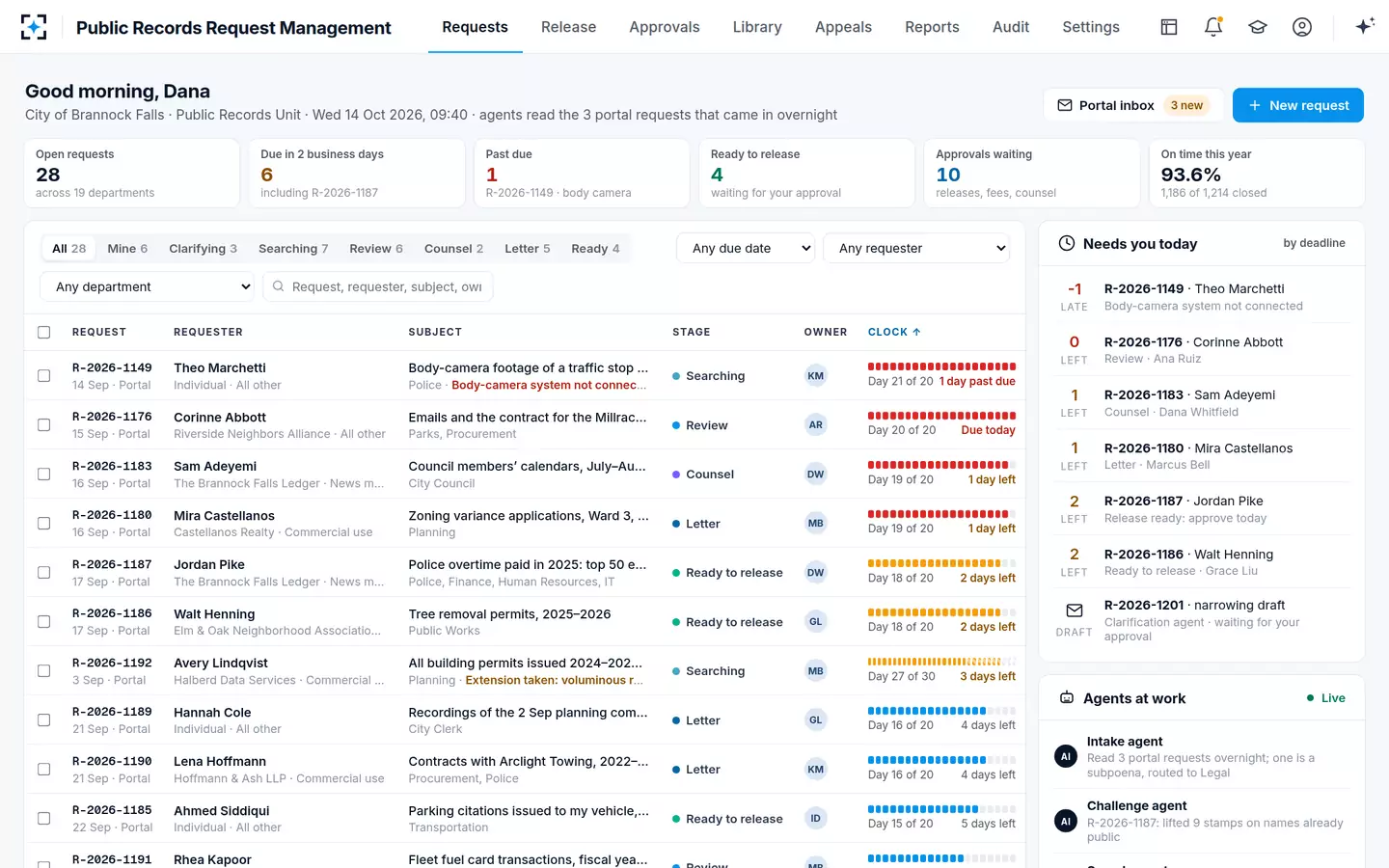Screen dimensions: 1389x868
Task: Check the box for R-2026-1192 row
Action: [43, 671]
